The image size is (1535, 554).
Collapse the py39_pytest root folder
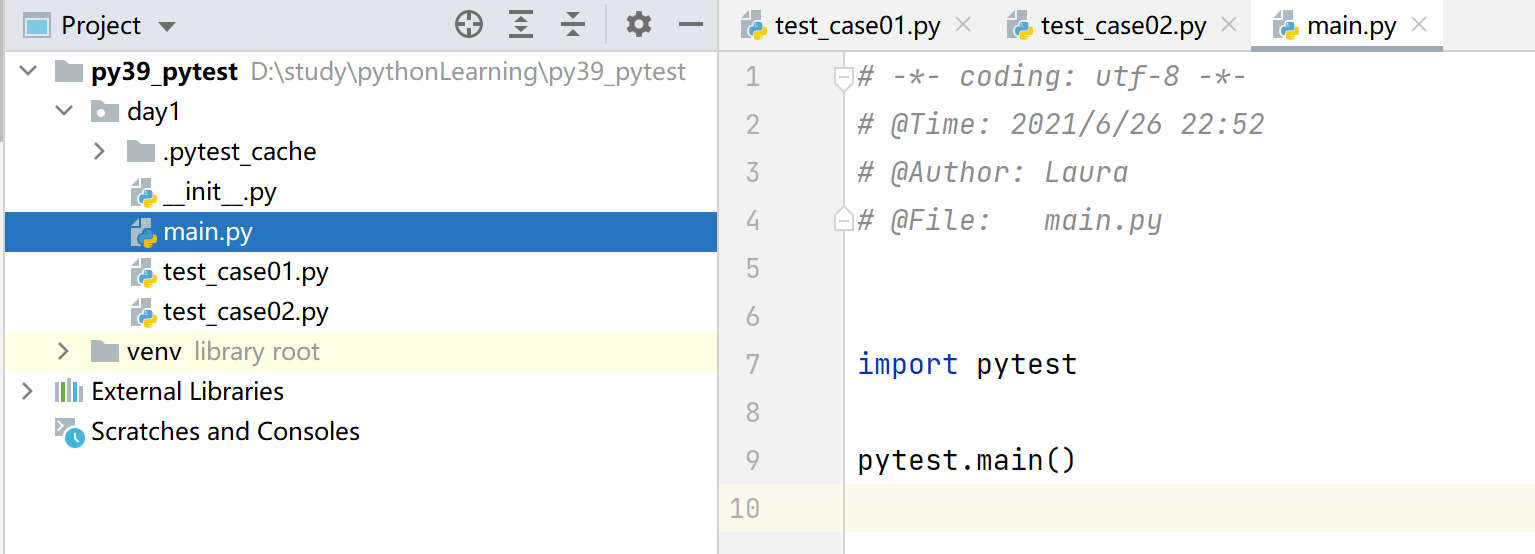pos(28,71)
